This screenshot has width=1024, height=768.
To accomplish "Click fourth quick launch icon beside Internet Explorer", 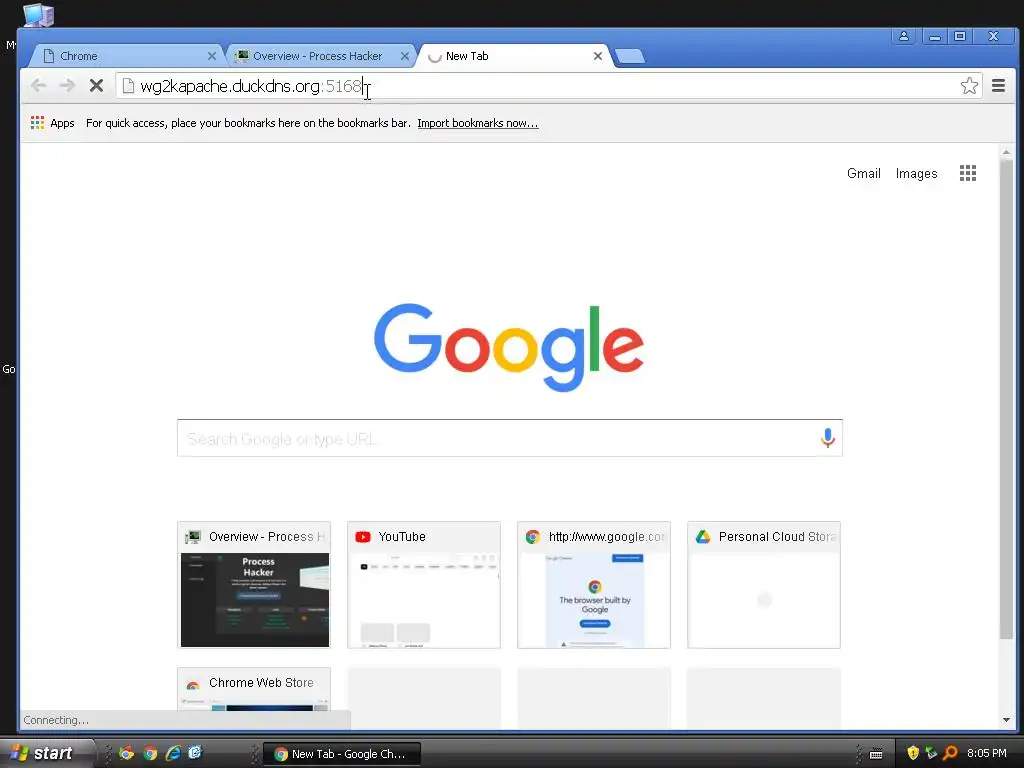I will click(x=195, y=753).
